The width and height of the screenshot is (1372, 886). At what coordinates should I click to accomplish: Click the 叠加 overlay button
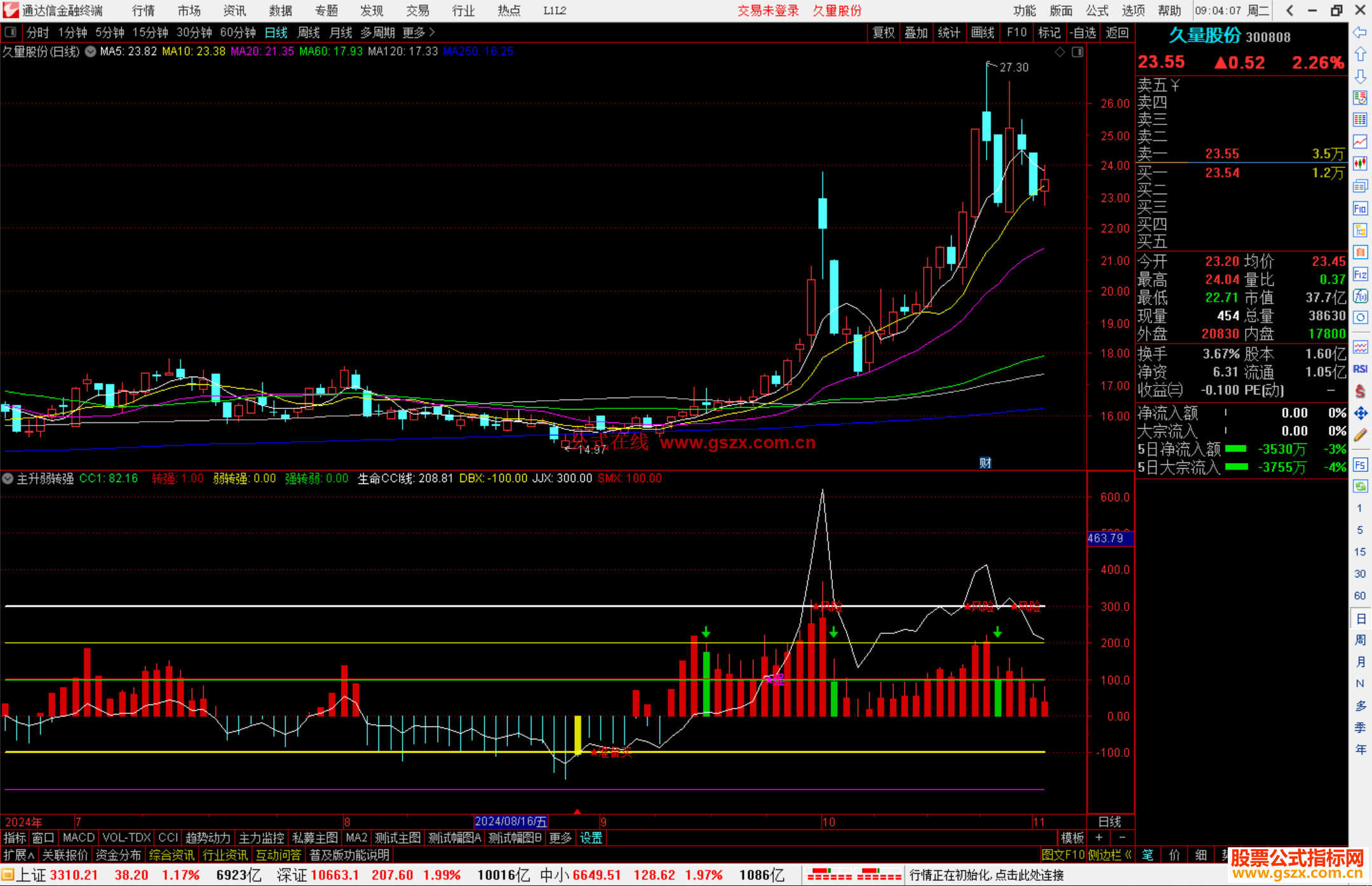pos(917,32)
